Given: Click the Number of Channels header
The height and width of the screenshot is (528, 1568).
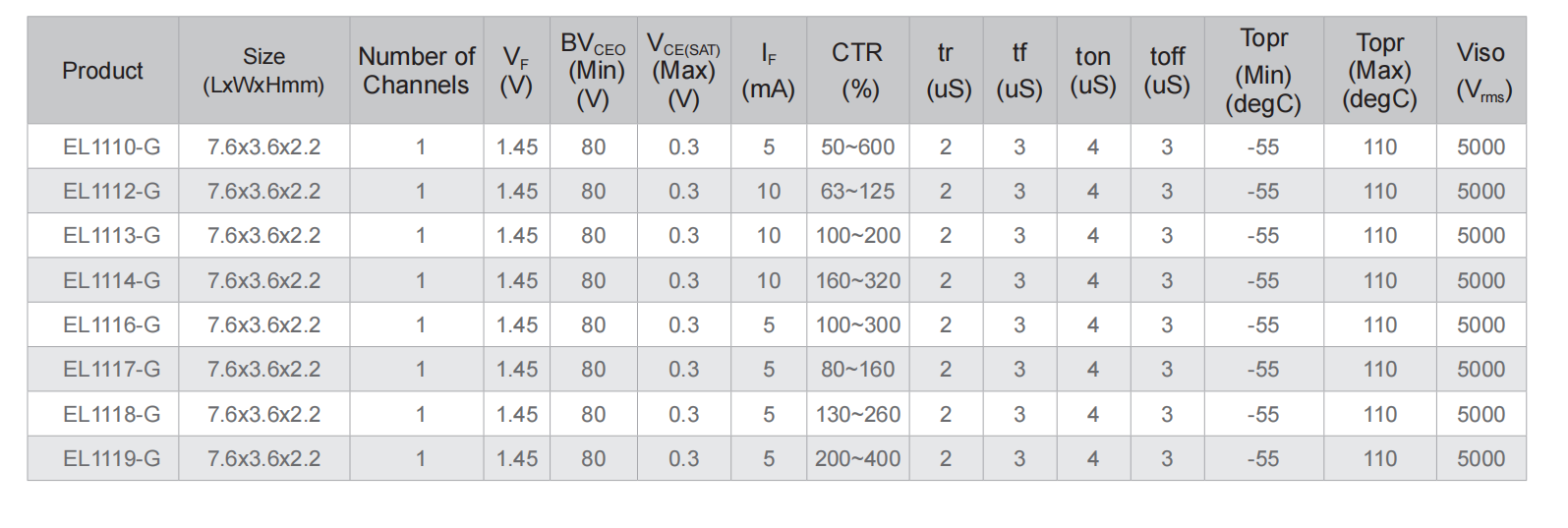Looking at the screenshot, I should click(416, 71).
